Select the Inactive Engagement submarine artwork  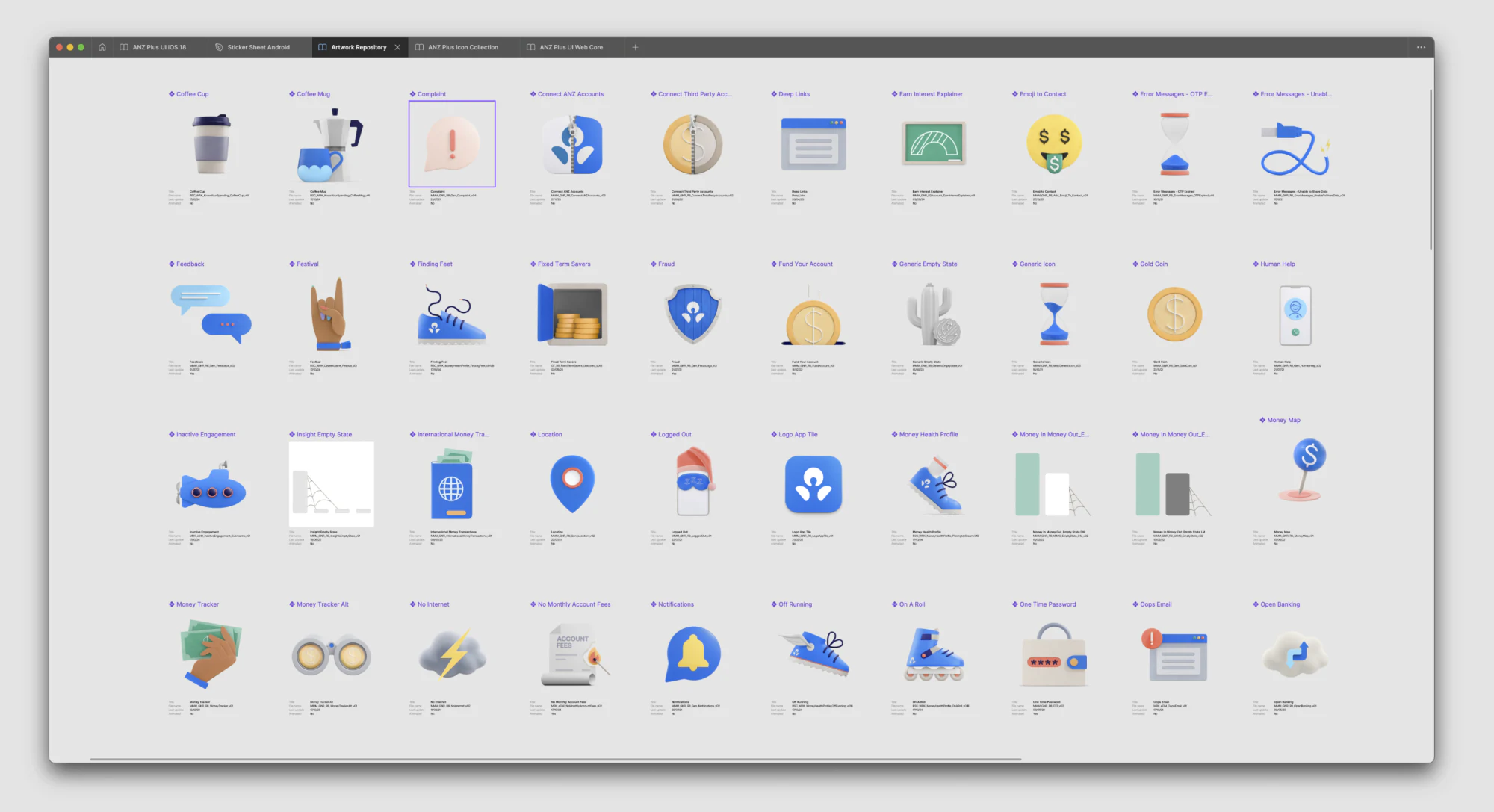[211, 485]
